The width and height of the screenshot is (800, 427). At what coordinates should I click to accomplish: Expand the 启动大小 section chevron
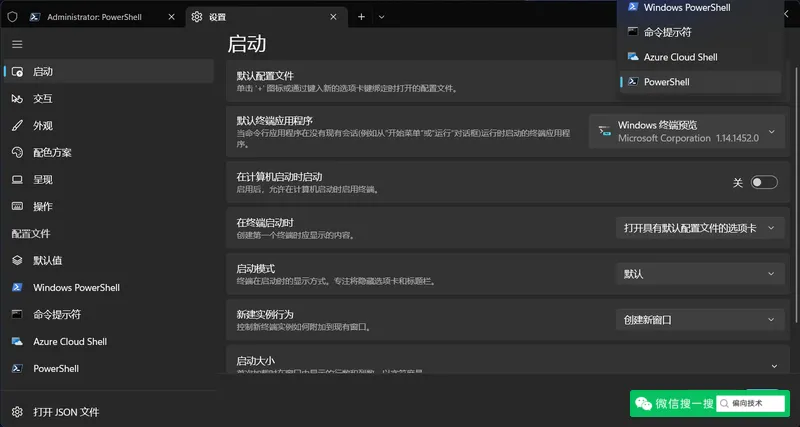tap(774, 366)
